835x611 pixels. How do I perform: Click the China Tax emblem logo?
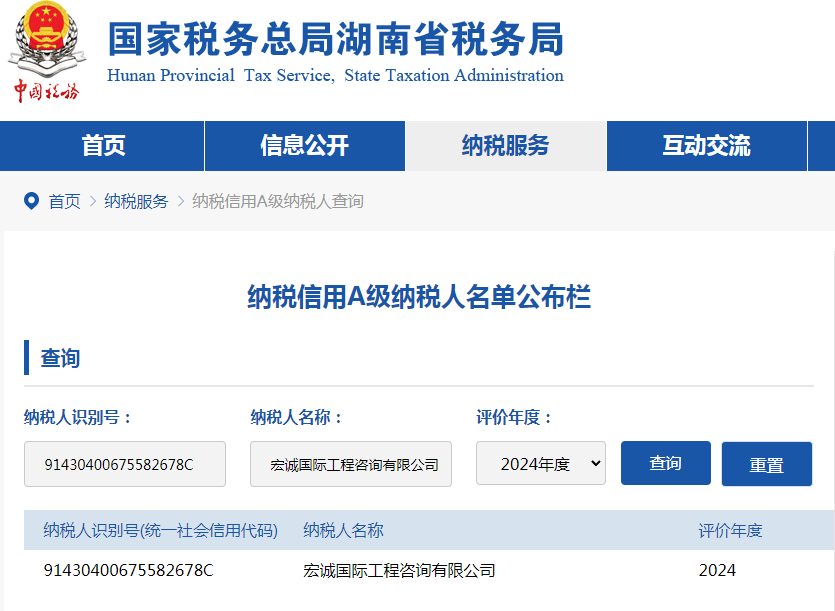47,52
